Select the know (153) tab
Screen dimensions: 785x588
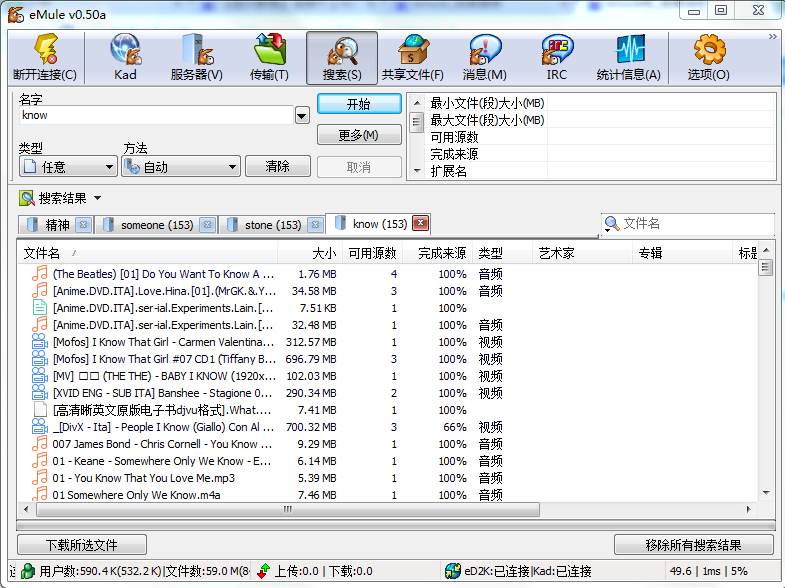[x=379, y=224]
